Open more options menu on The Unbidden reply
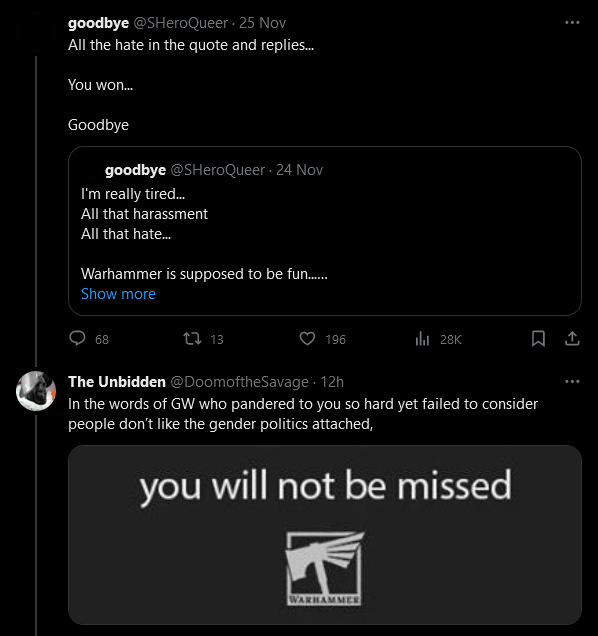 pos(572,381)
